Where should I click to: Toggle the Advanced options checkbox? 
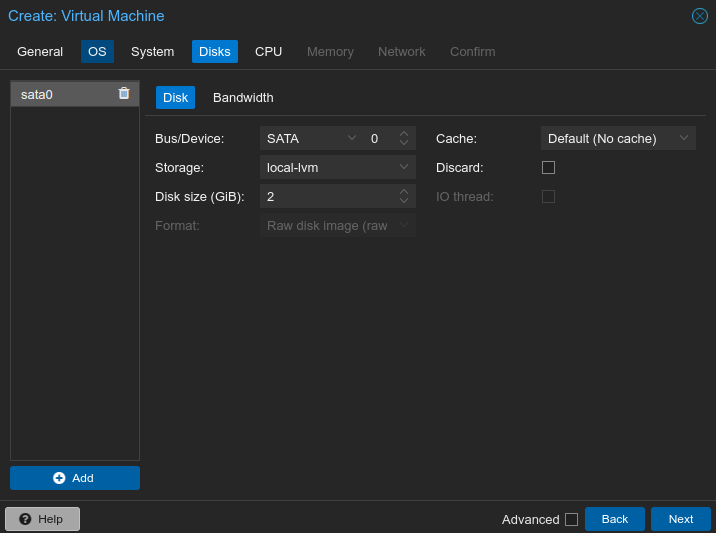(571, 519)
